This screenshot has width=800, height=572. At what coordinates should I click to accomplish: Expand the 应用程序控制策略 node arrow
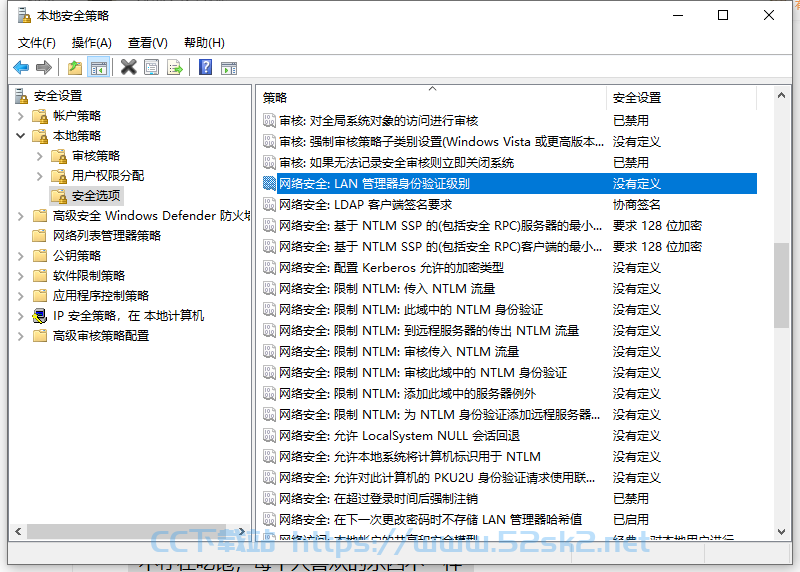pyautogui.click(x=20, y=295)
